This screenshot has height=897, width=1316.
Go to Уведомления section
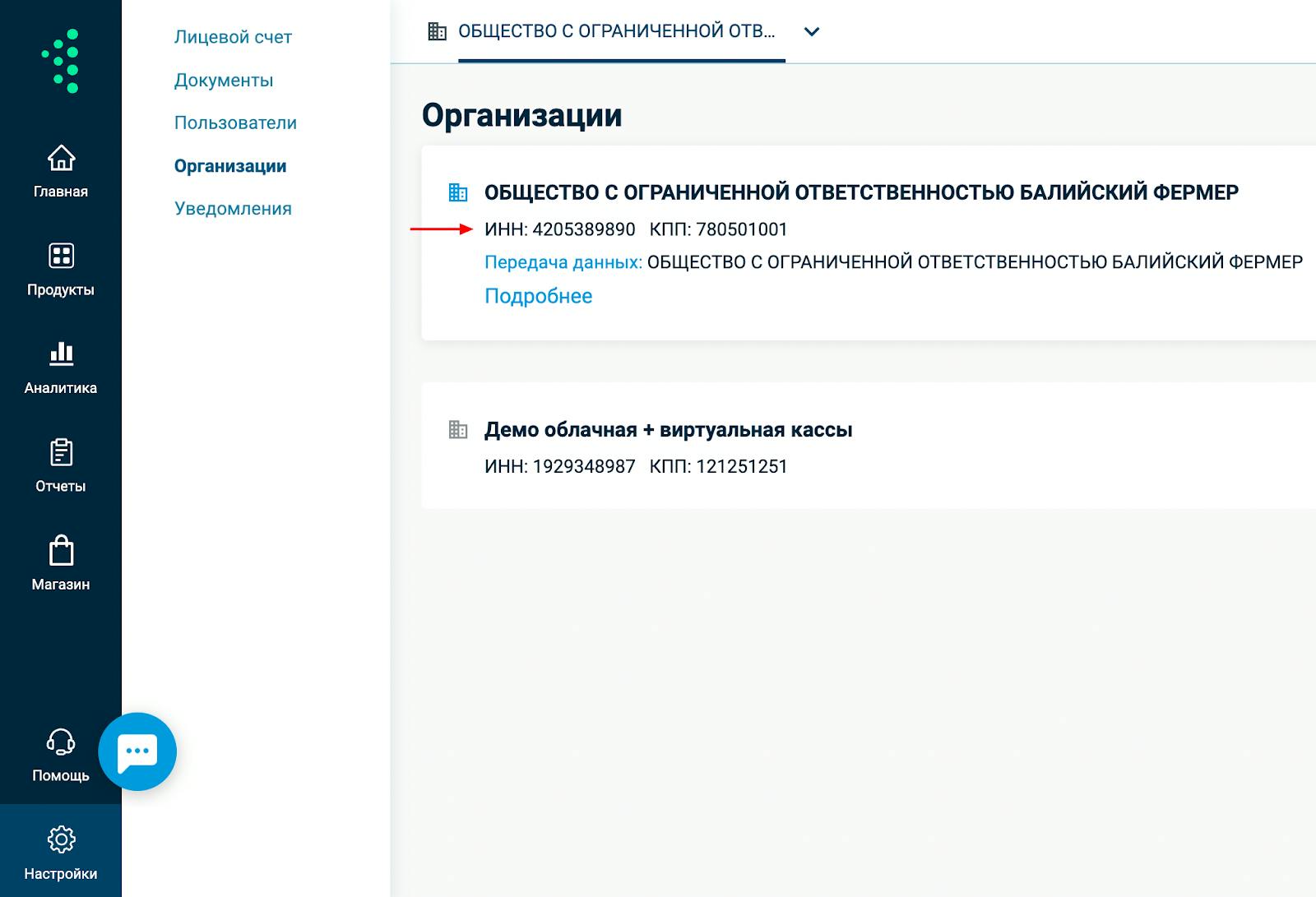point(233,209)
